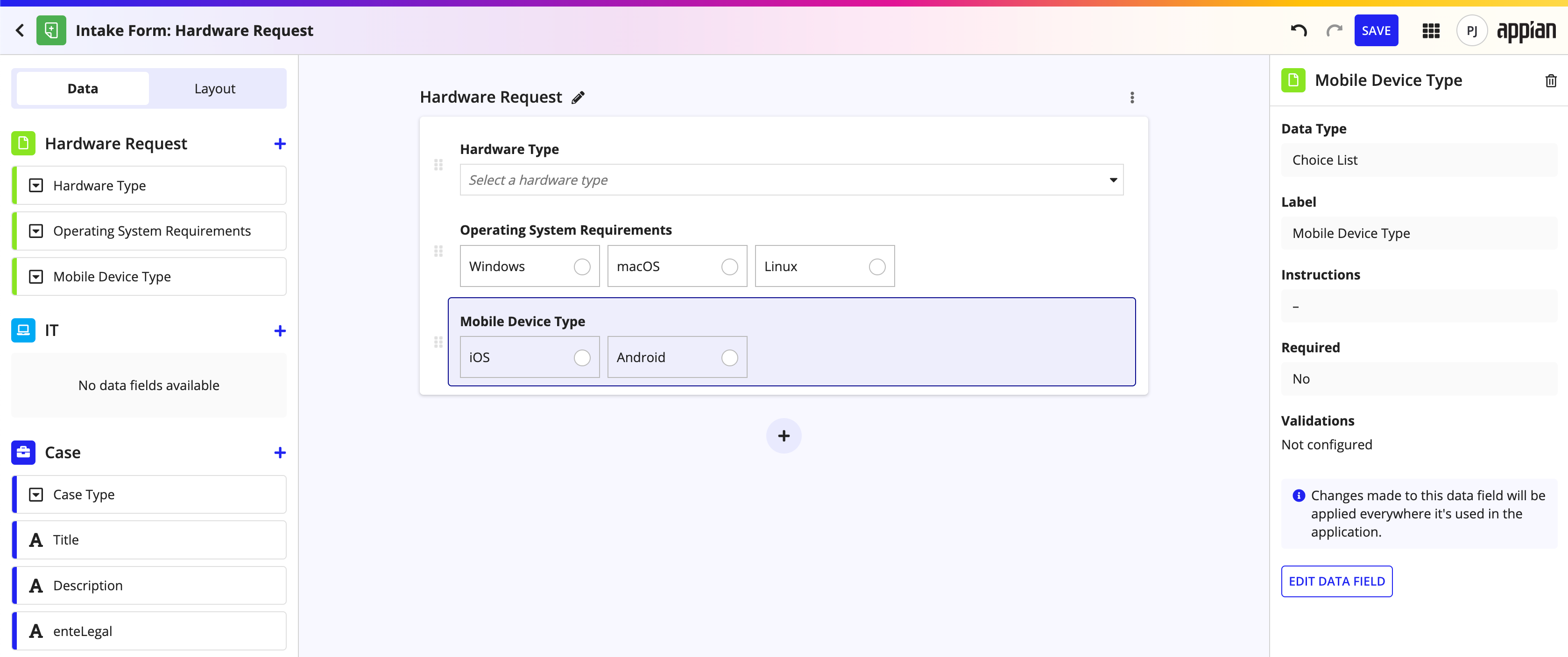The height and width of the screenshot is (657, 1568).
Task: Click the green Intake Form icon in header
Action: click(51, 30)
